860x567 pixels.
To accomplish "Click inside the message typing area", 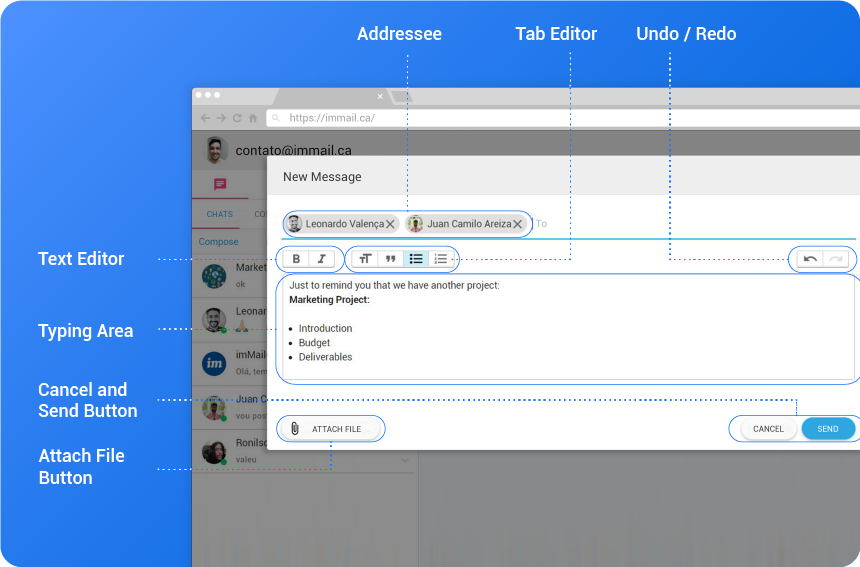I will [x=568, y=328].
